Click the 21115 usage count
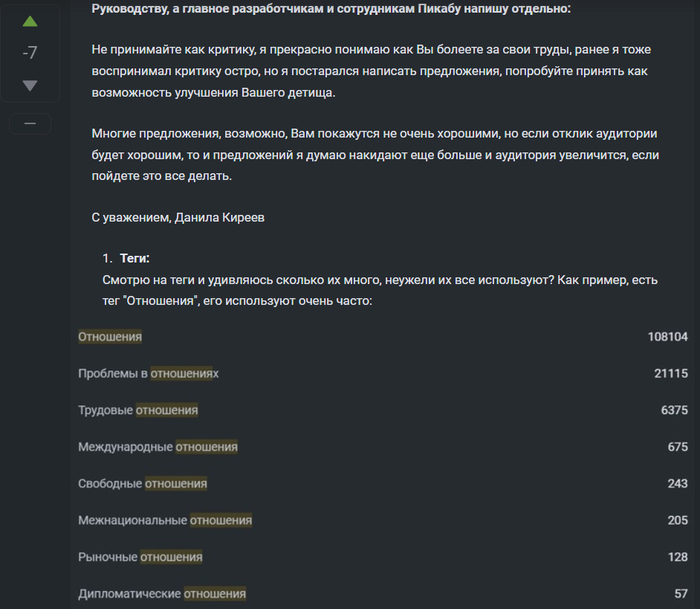This screenshot has width=700, height=609. tap(670, 374)
